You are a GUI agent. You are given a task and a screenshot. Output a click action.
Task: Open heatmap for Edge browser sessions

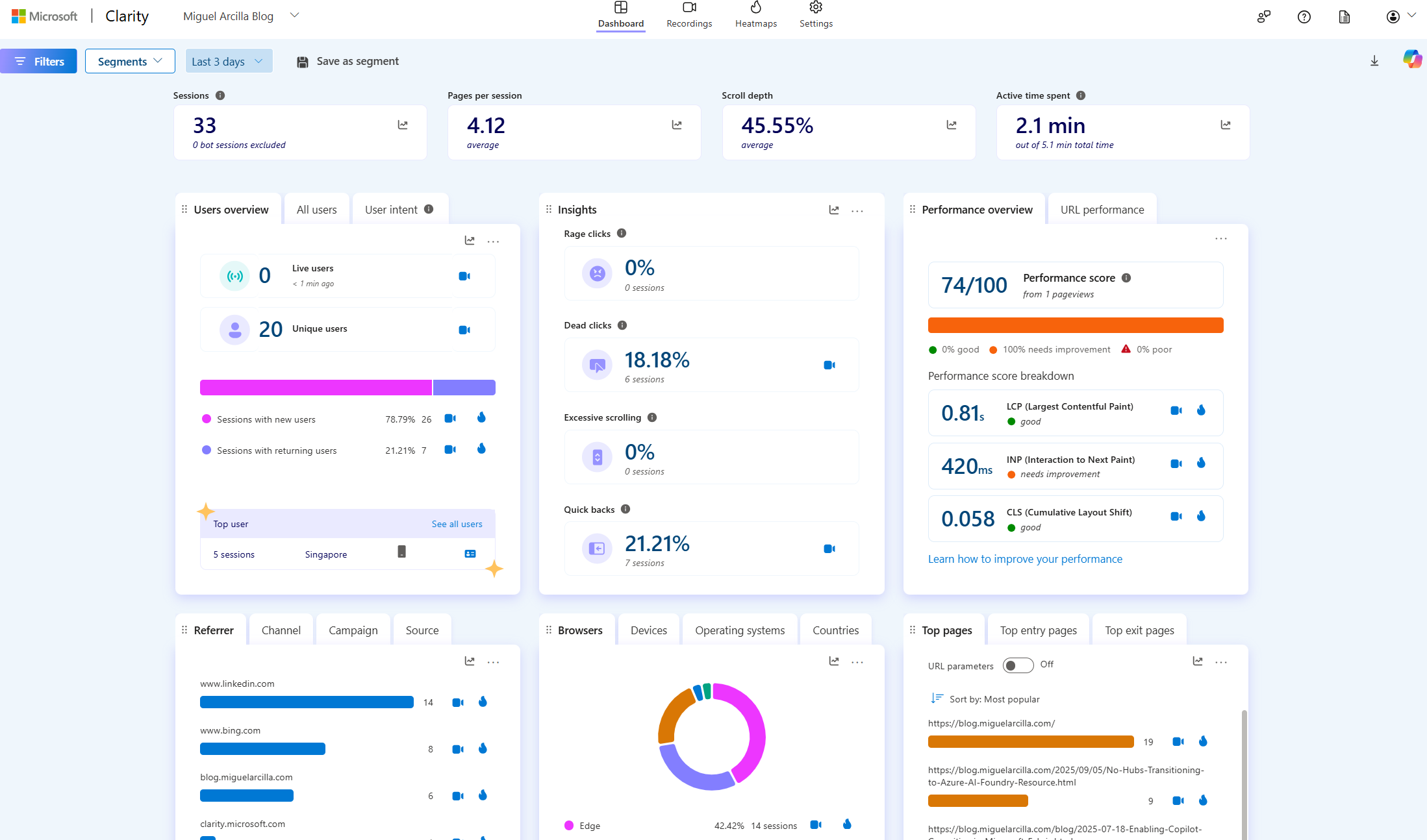(x=847, y=824)
